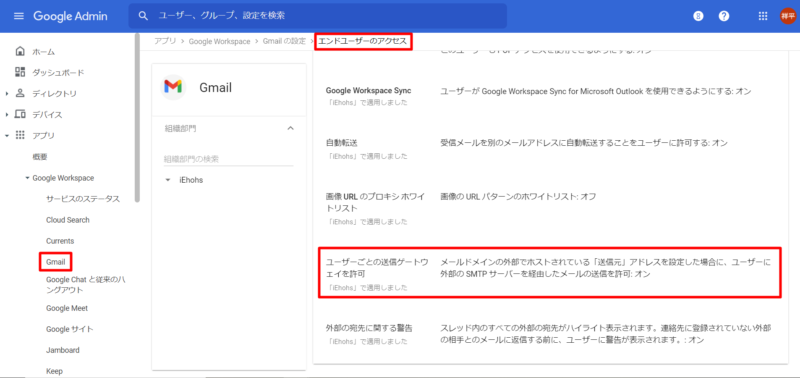Open the hamburger main menu

pyautogui.click(x=19, y=16)
